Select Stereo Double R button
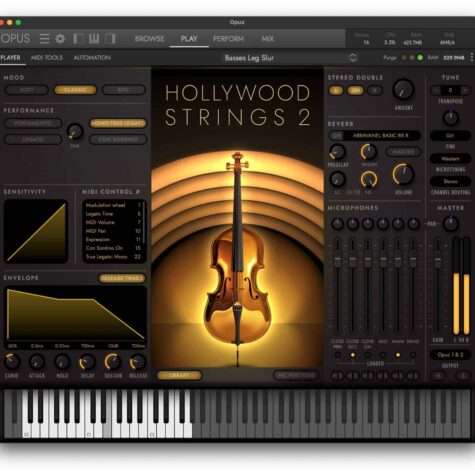 (375, 90)
